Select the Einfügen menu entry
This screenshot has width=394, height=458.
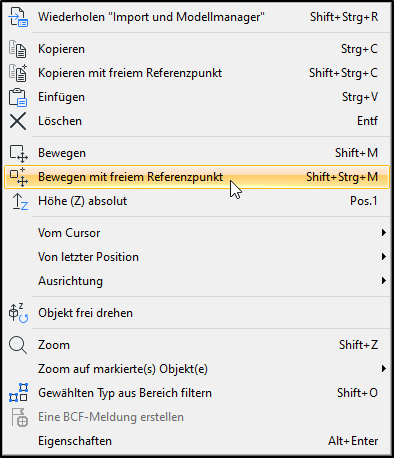197,97
